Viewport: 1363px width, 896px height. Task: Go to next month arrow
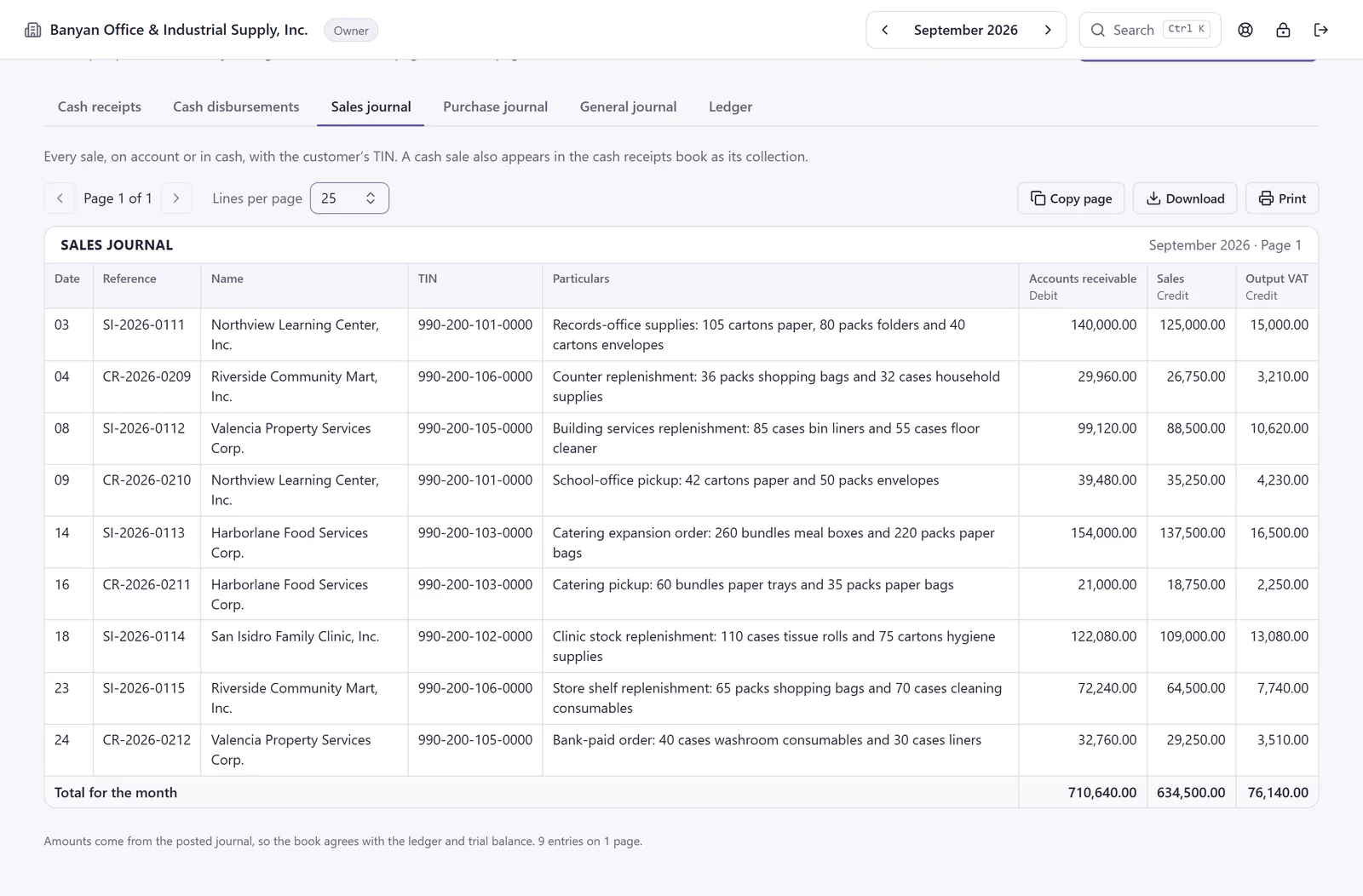coord(1048,30)
